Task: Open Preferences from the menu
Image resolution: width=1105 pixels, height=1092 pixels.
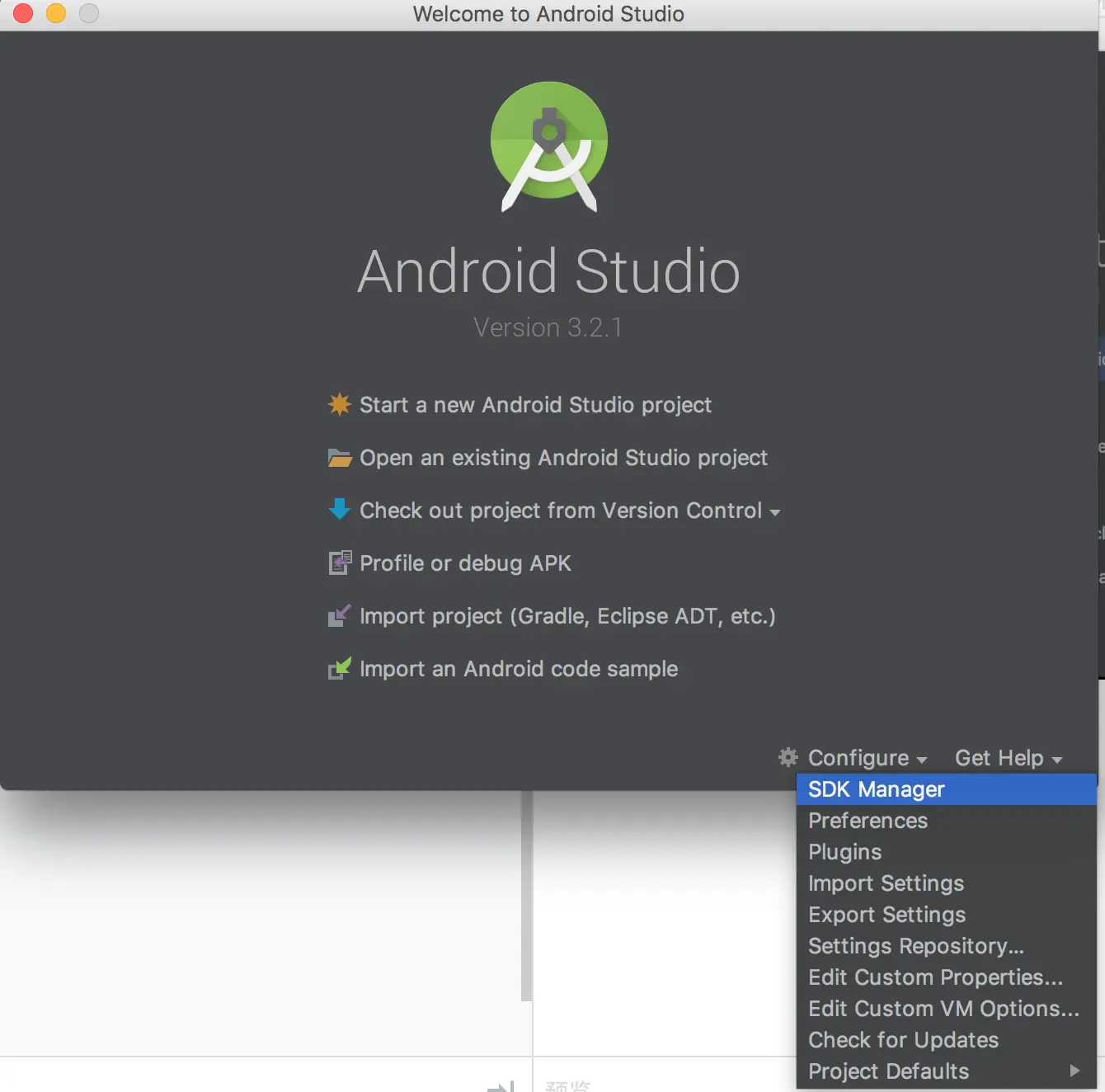Action: point(868,820)
